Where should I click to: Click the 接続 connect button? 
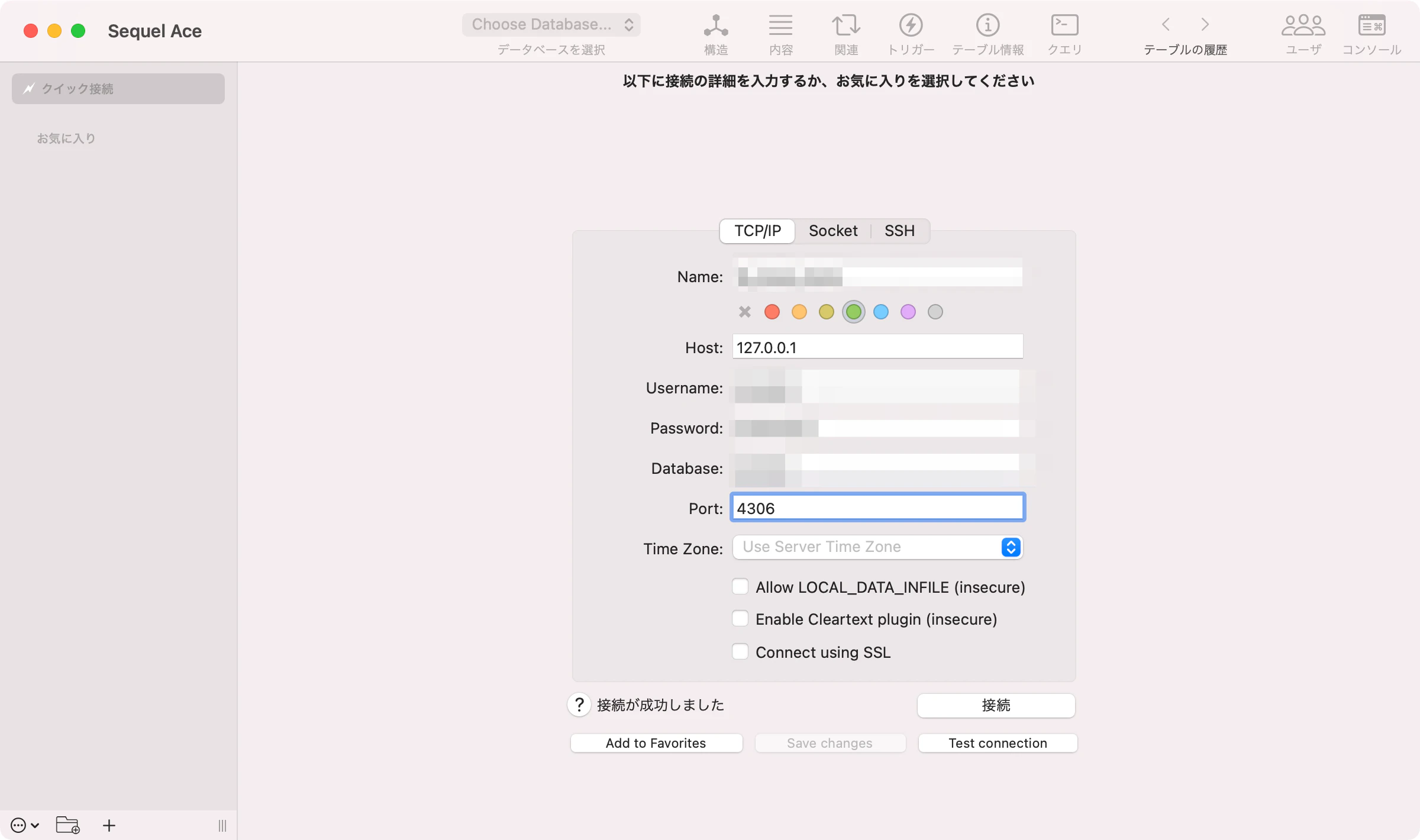tap(996, 705)
